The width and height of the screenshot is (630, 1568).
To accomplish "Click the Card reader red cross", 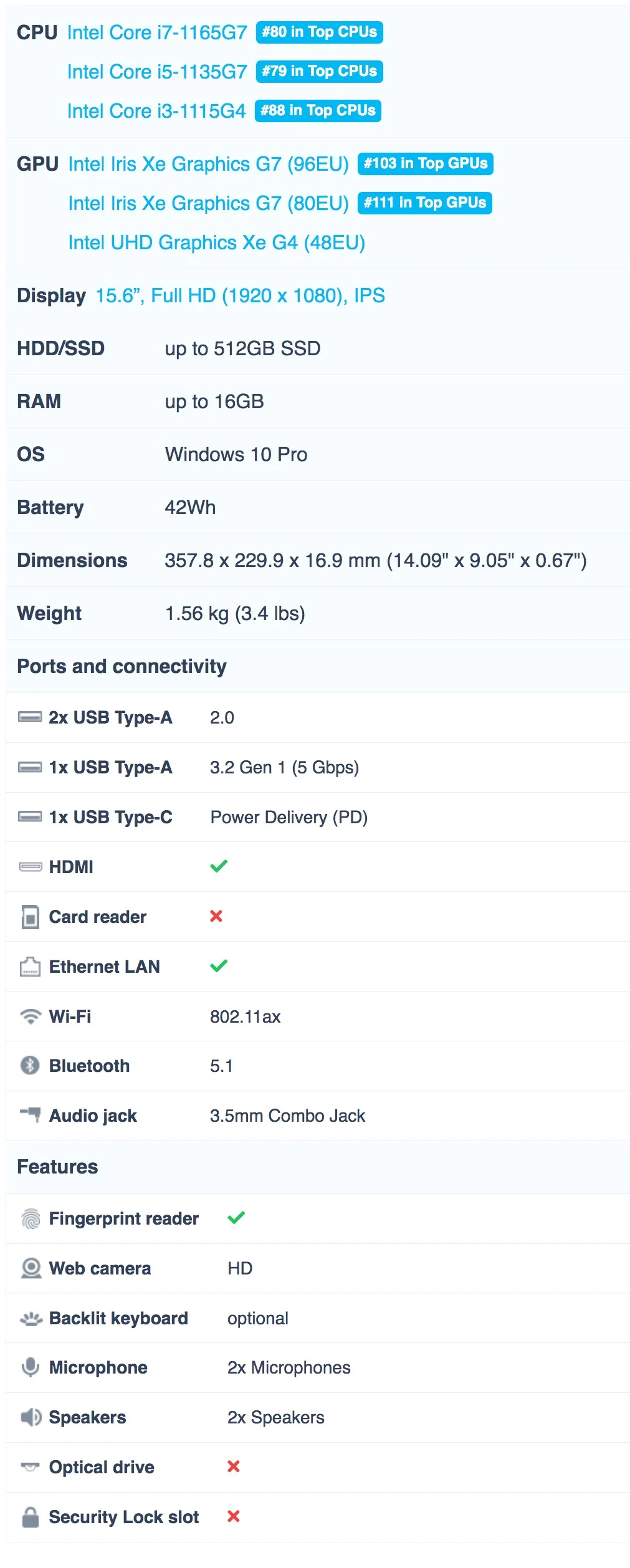I will (216, 915).
